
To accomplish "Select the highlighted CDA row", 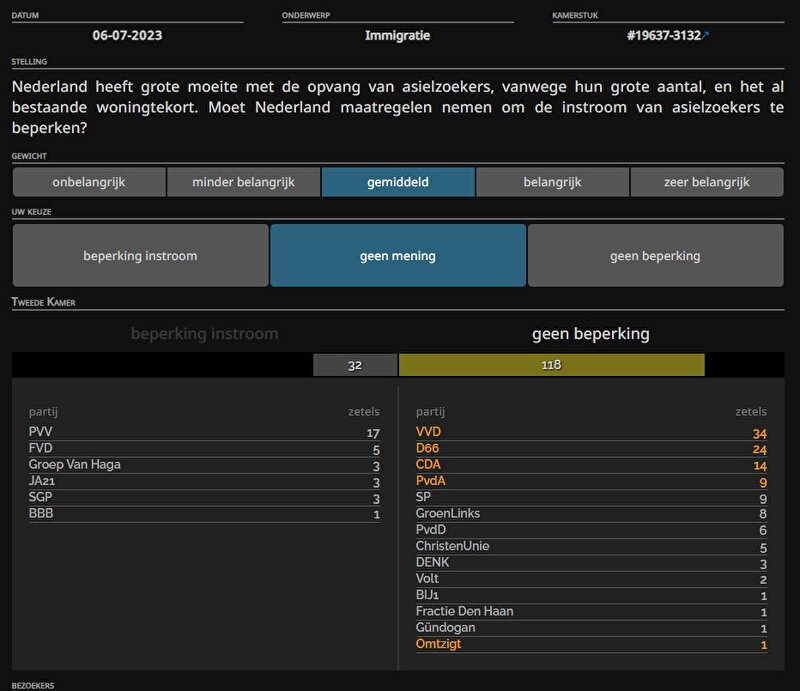I will click(x=591, y=465).
